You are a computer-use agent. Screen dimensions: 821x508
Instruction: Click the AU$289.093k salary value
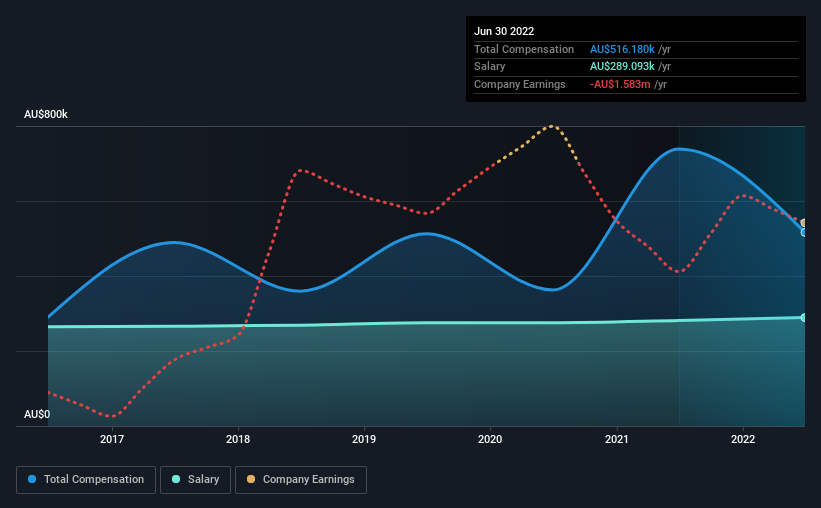622,67
